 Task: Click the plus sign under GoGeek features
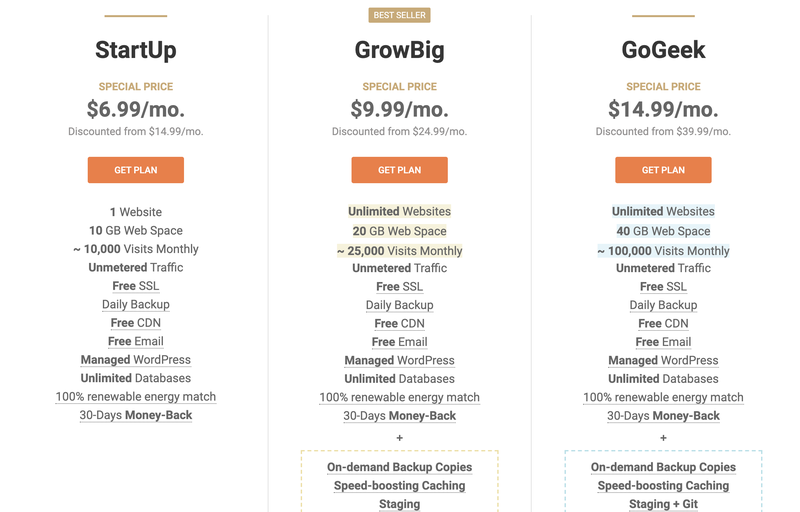(x=663, y=438)
